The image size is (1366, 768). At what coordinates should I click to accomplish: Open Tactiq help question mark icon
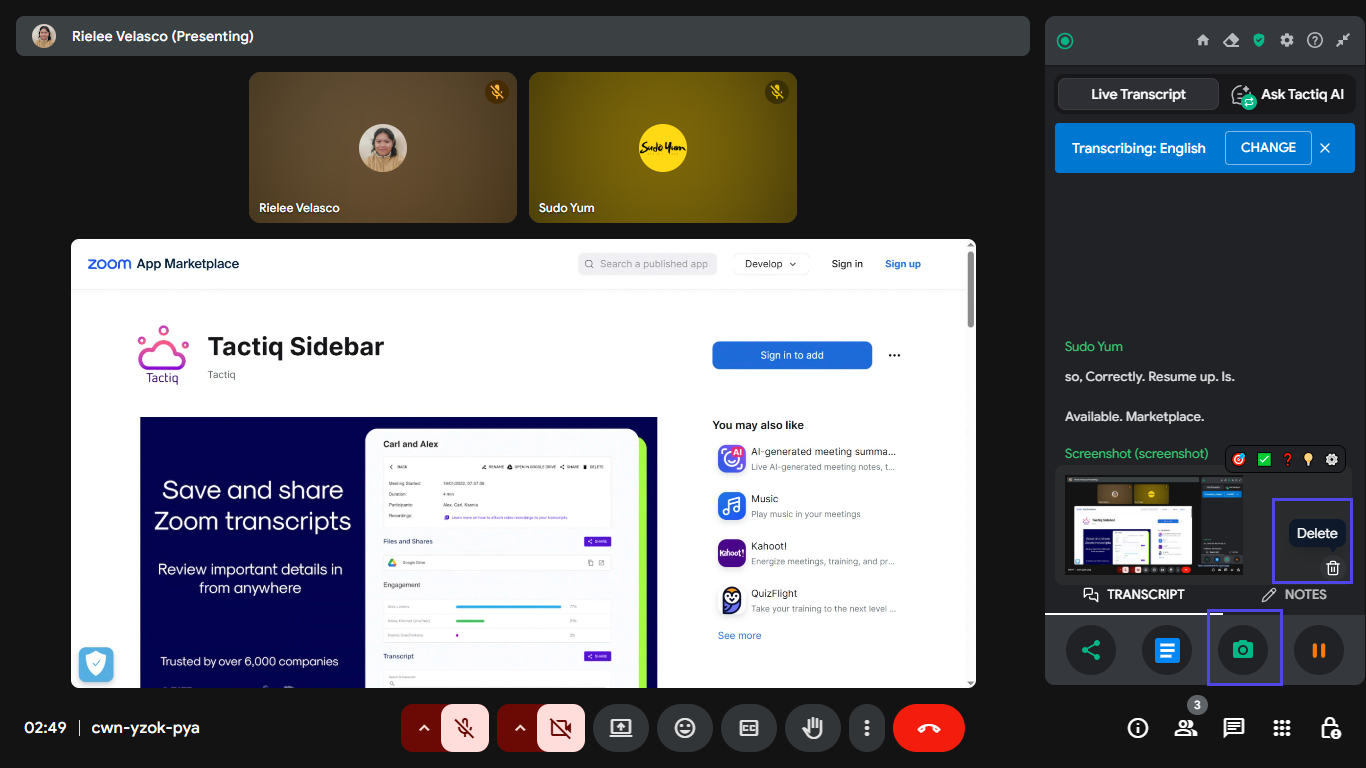point(1315,40)
